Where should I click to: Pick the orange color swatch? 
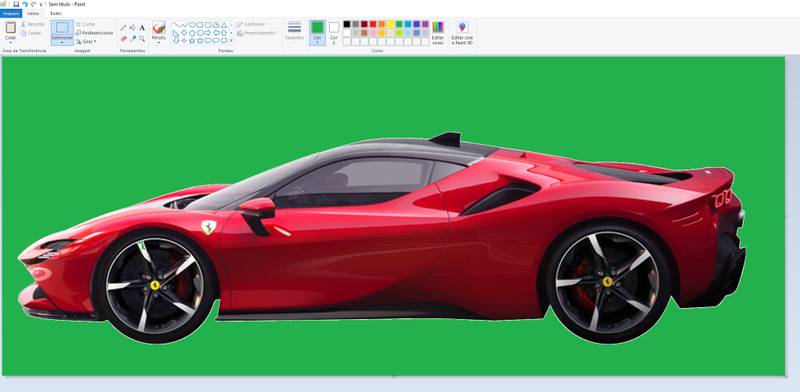(382, 24)
